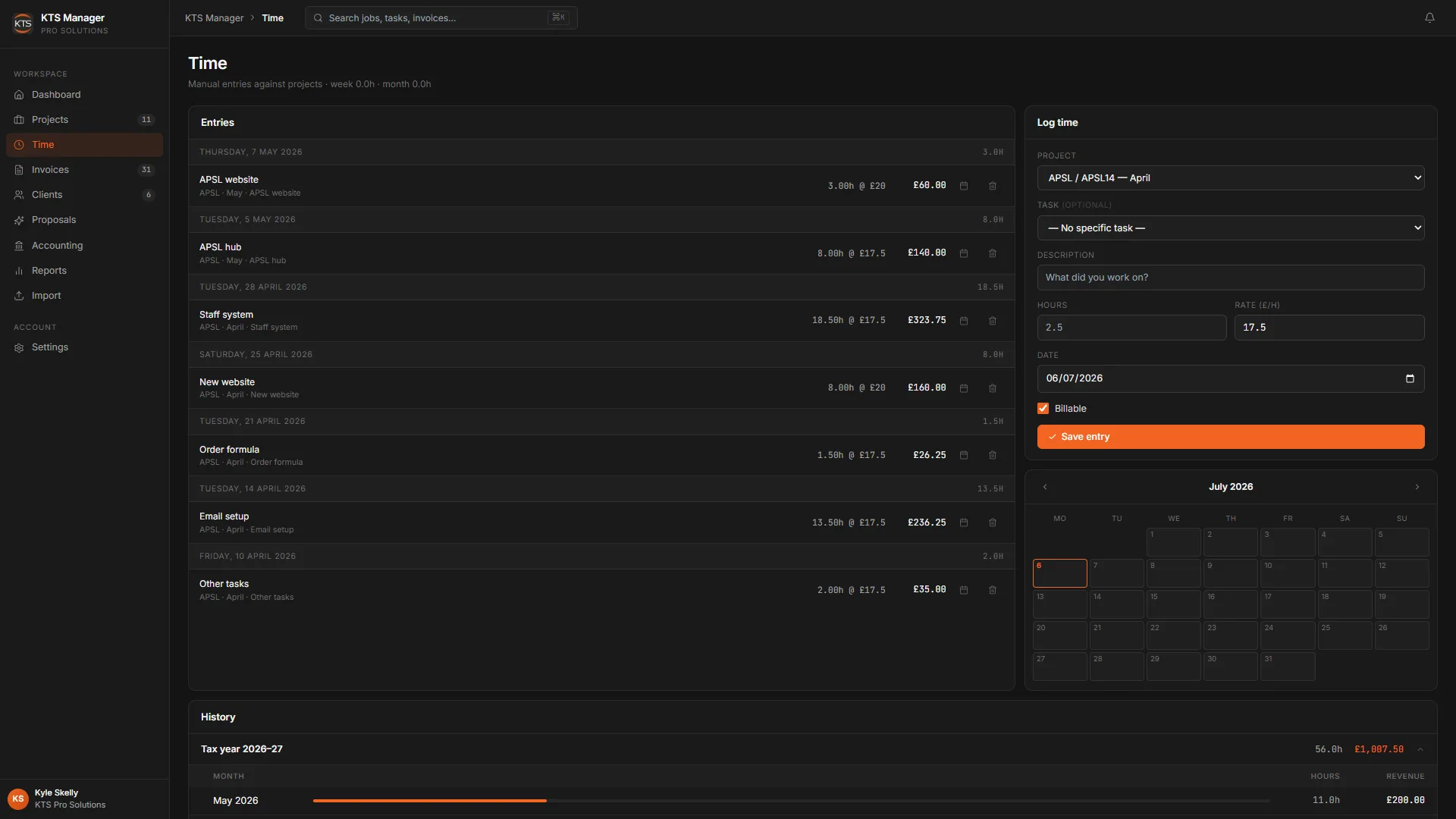
Task: Open Proposals in the sidebar
Action: (84, 220)
